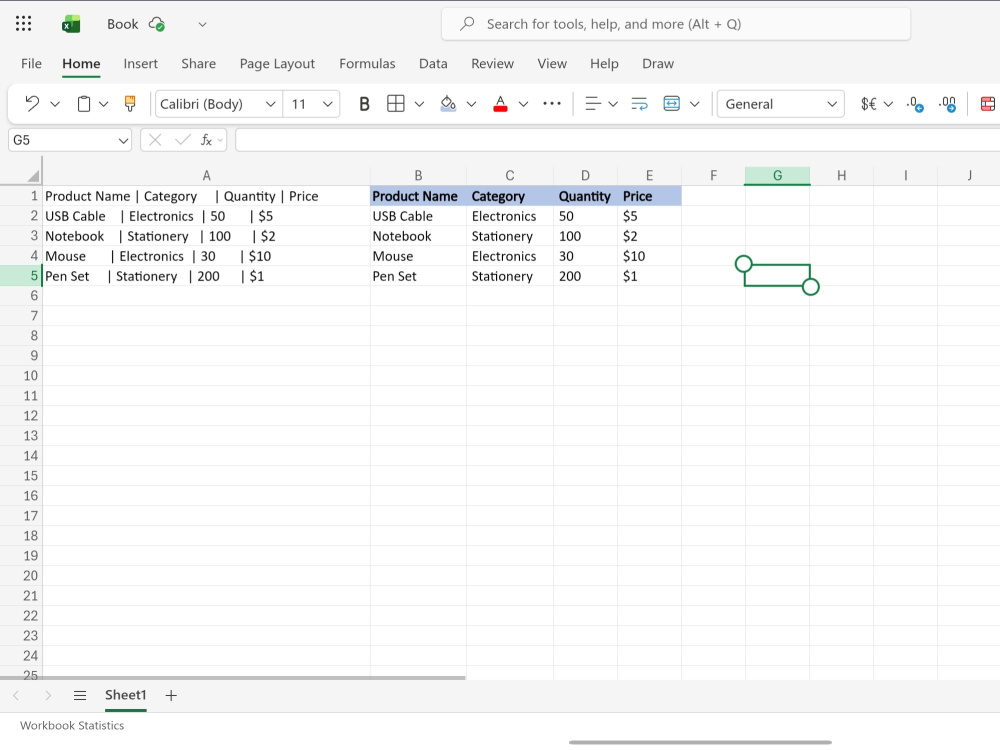Select the $10 price cell
Image resolution: width=1000 pixels, height=750 pixels.
point(649,256)
